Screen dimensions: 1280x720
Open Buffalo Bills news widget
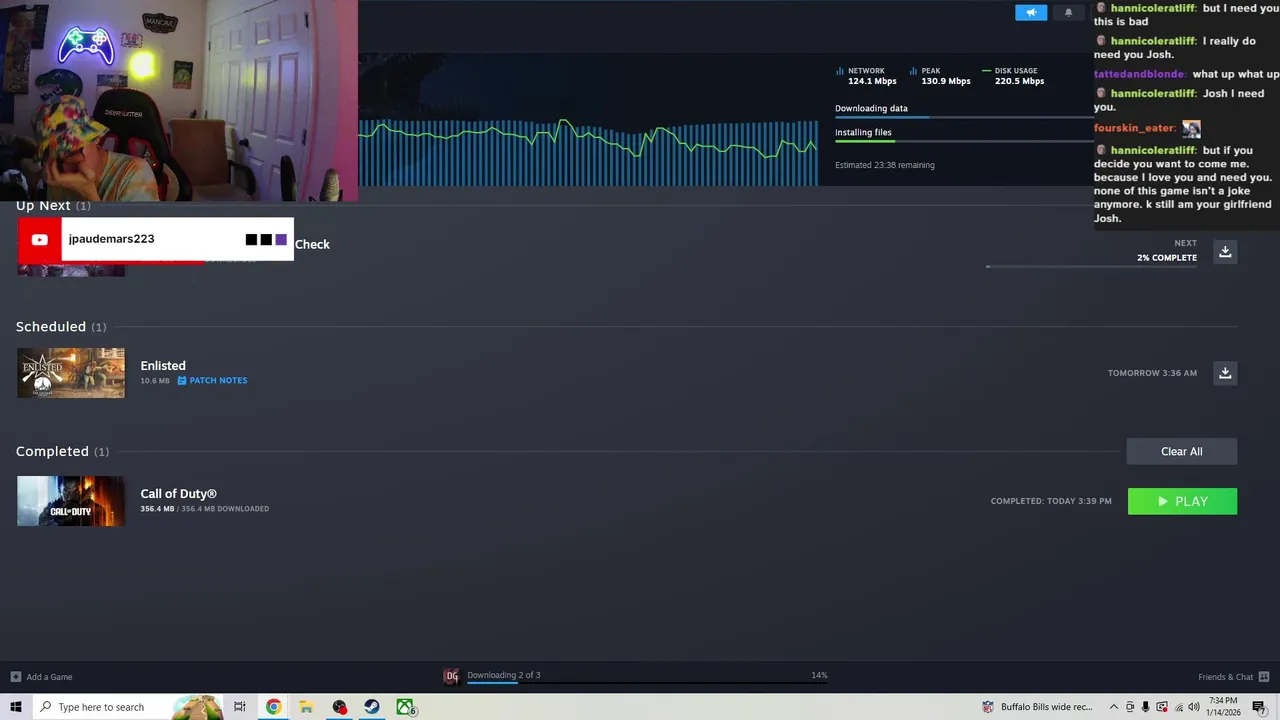point(1038,707)
